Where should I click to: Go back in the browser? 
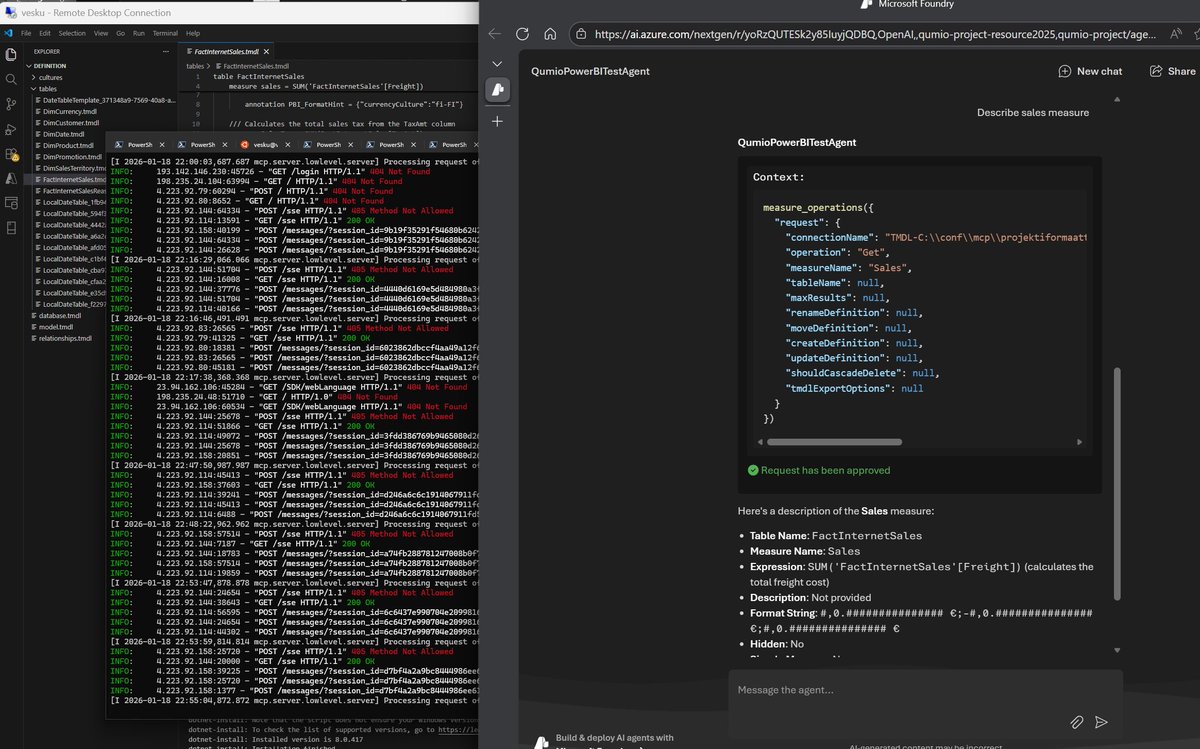(x=494, y=33)
